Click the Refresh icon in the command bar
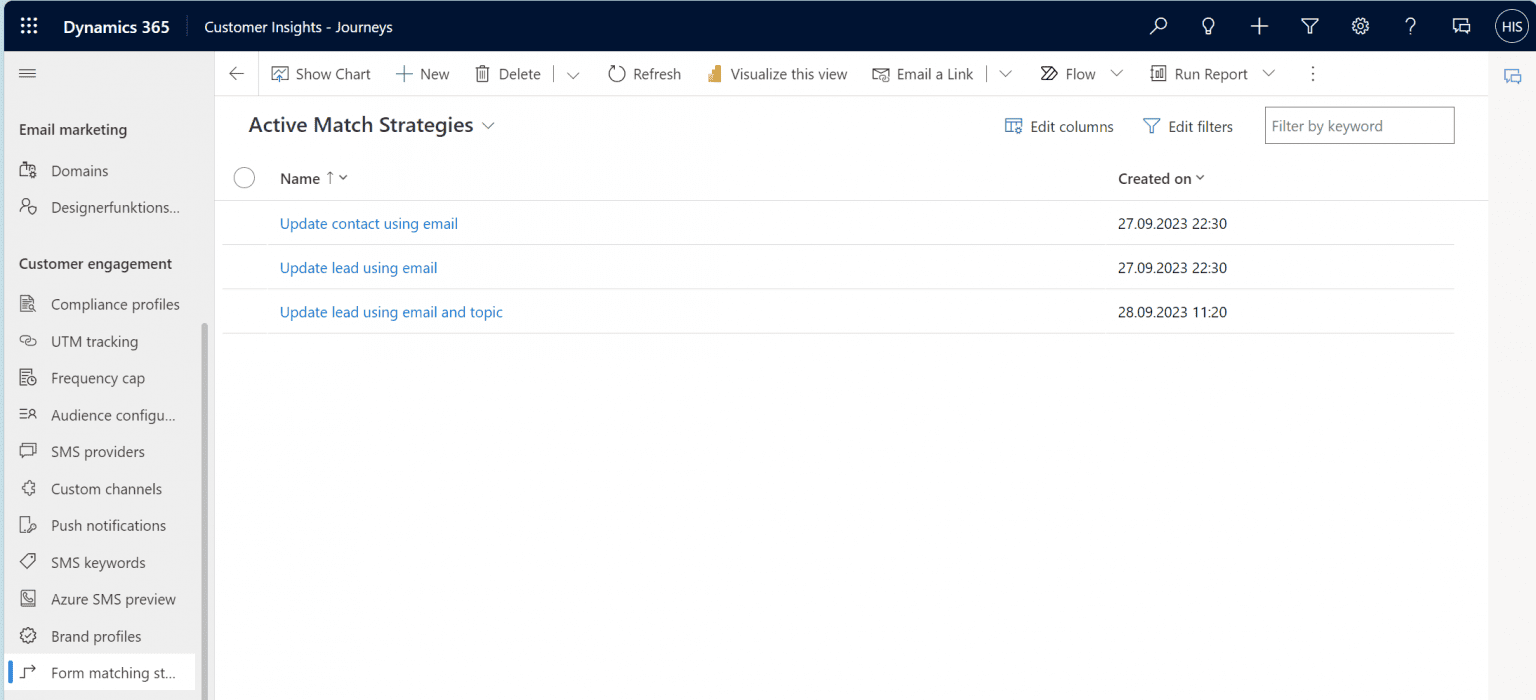 [617, 73]
